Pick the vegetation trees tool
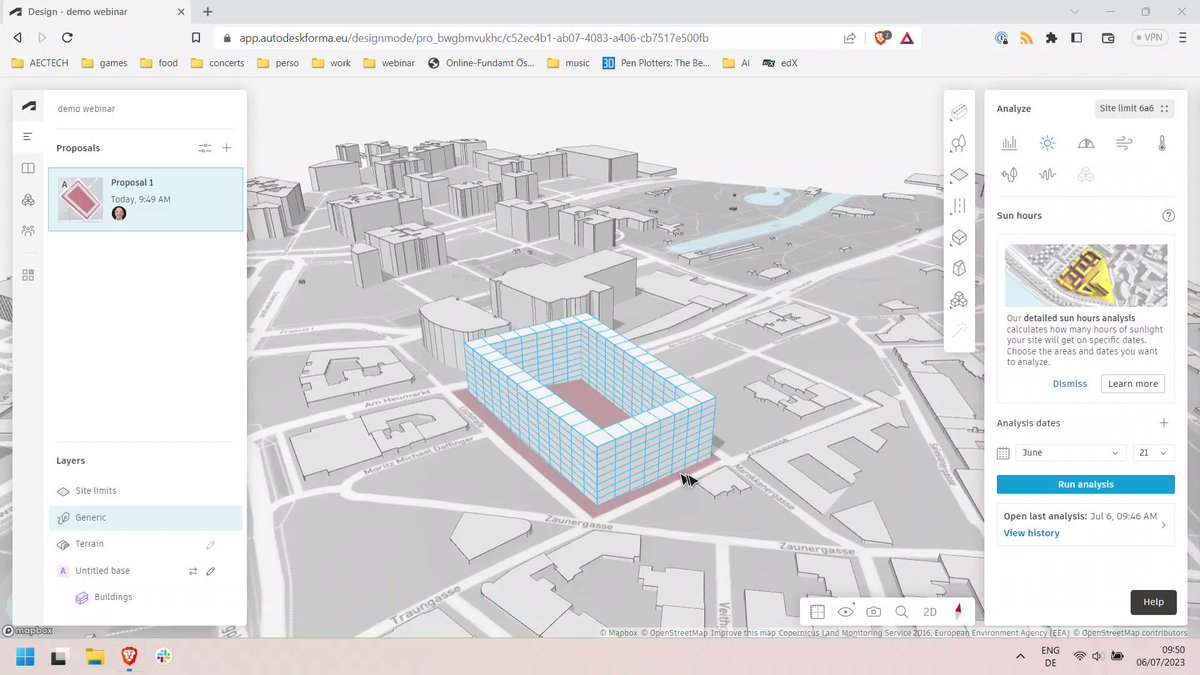1200x675 pixels. (959, 144)
